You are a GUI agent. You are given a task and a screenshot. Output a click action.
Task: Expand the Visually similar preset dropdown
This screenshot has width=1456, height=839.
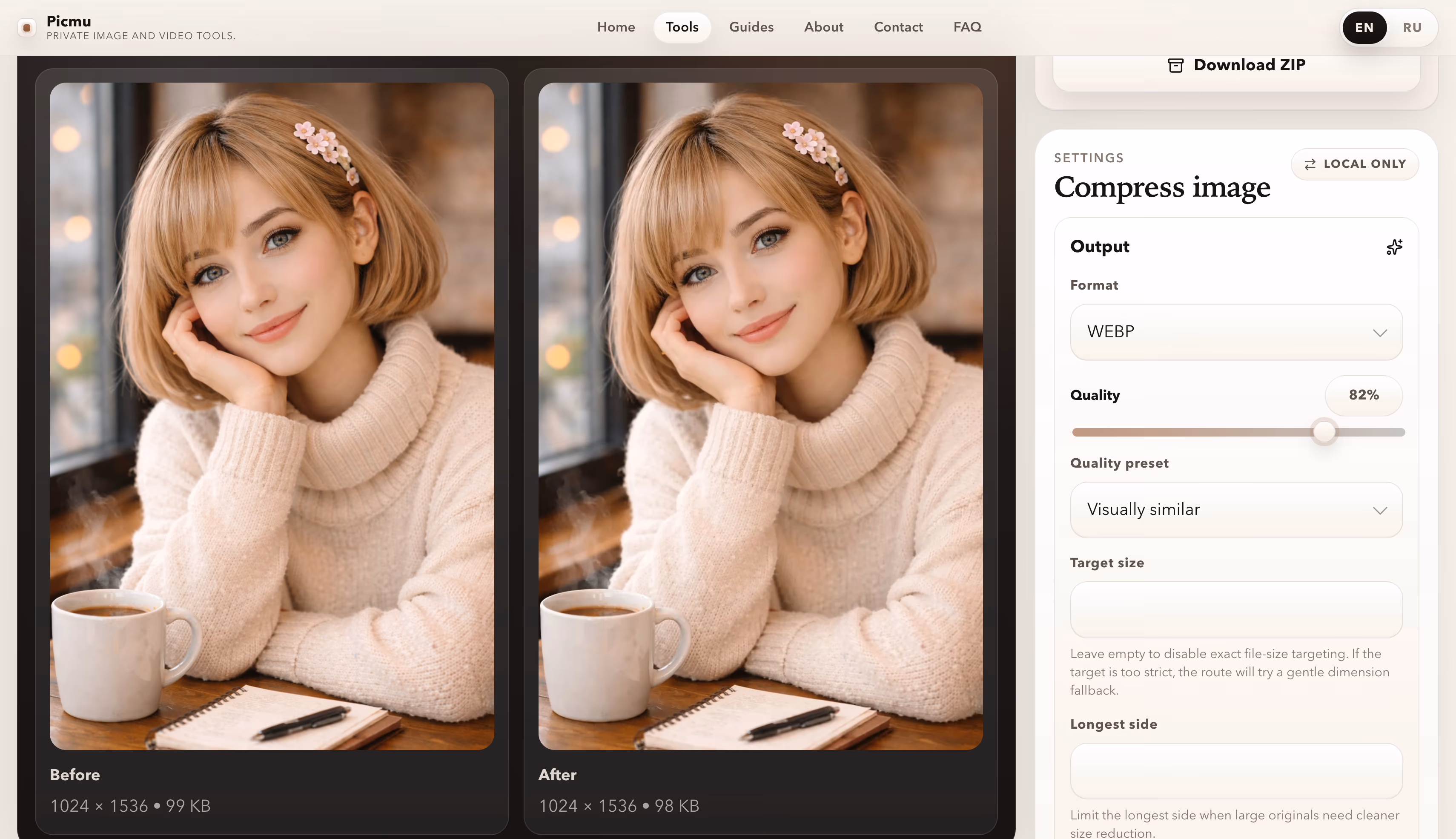(x=1235, y=509)
